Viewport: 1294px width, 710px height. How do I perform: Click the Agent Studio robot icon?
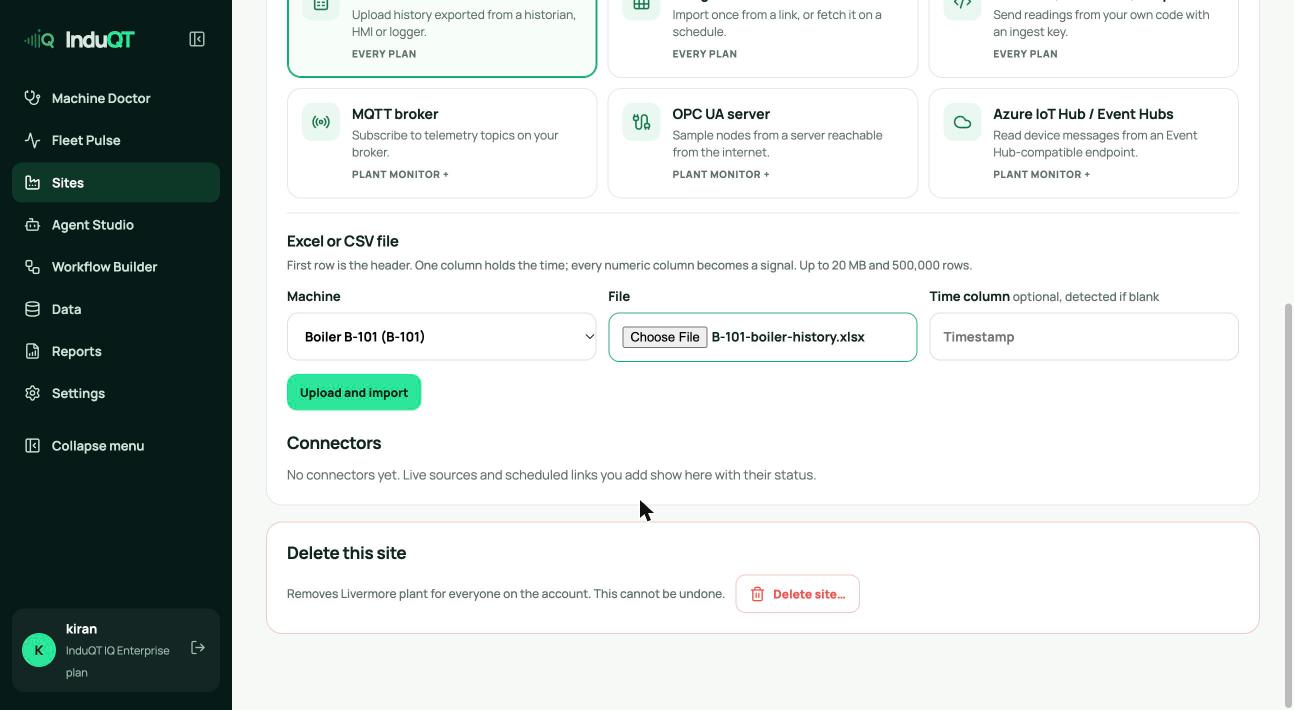point(32,225)
